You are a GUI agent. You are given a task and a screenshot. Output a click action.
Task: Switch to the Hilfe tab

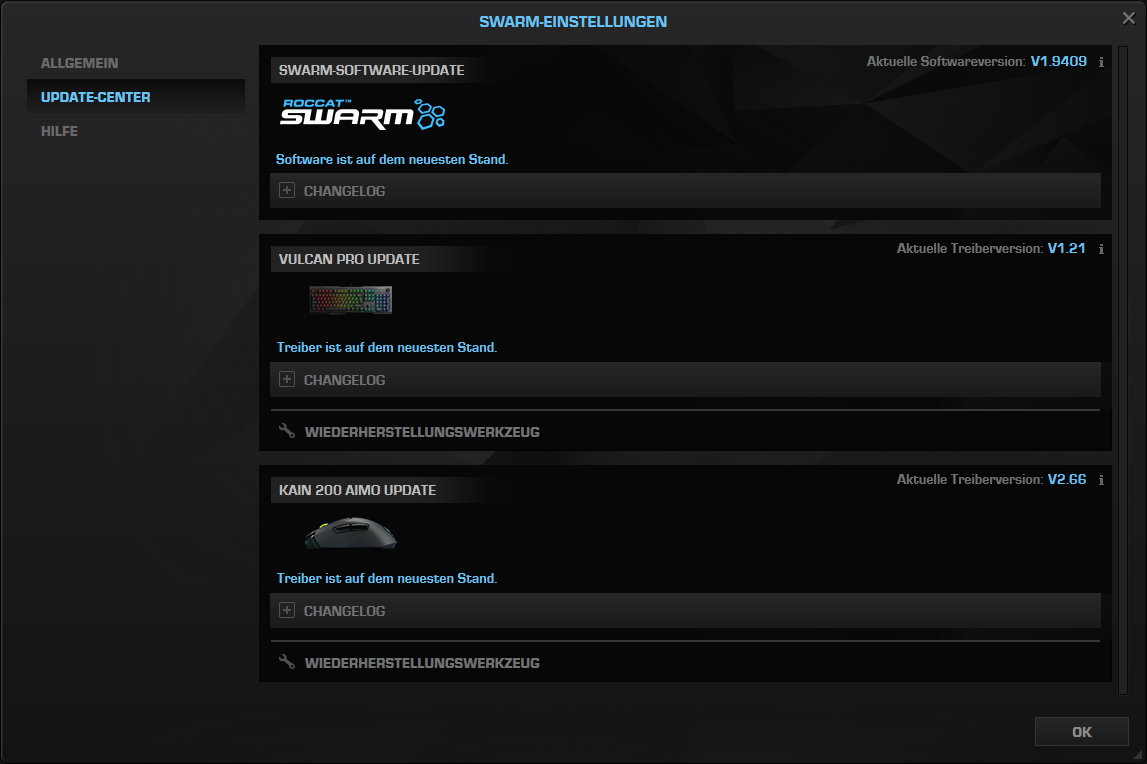59,131
